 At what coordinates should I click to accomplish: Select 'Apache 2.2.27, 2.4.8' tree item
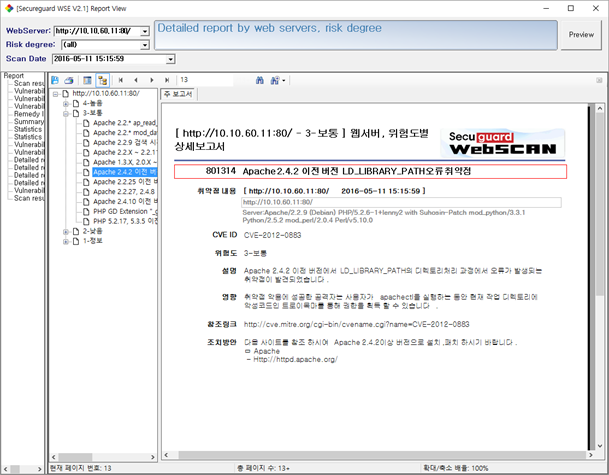[x=124, y=192]
